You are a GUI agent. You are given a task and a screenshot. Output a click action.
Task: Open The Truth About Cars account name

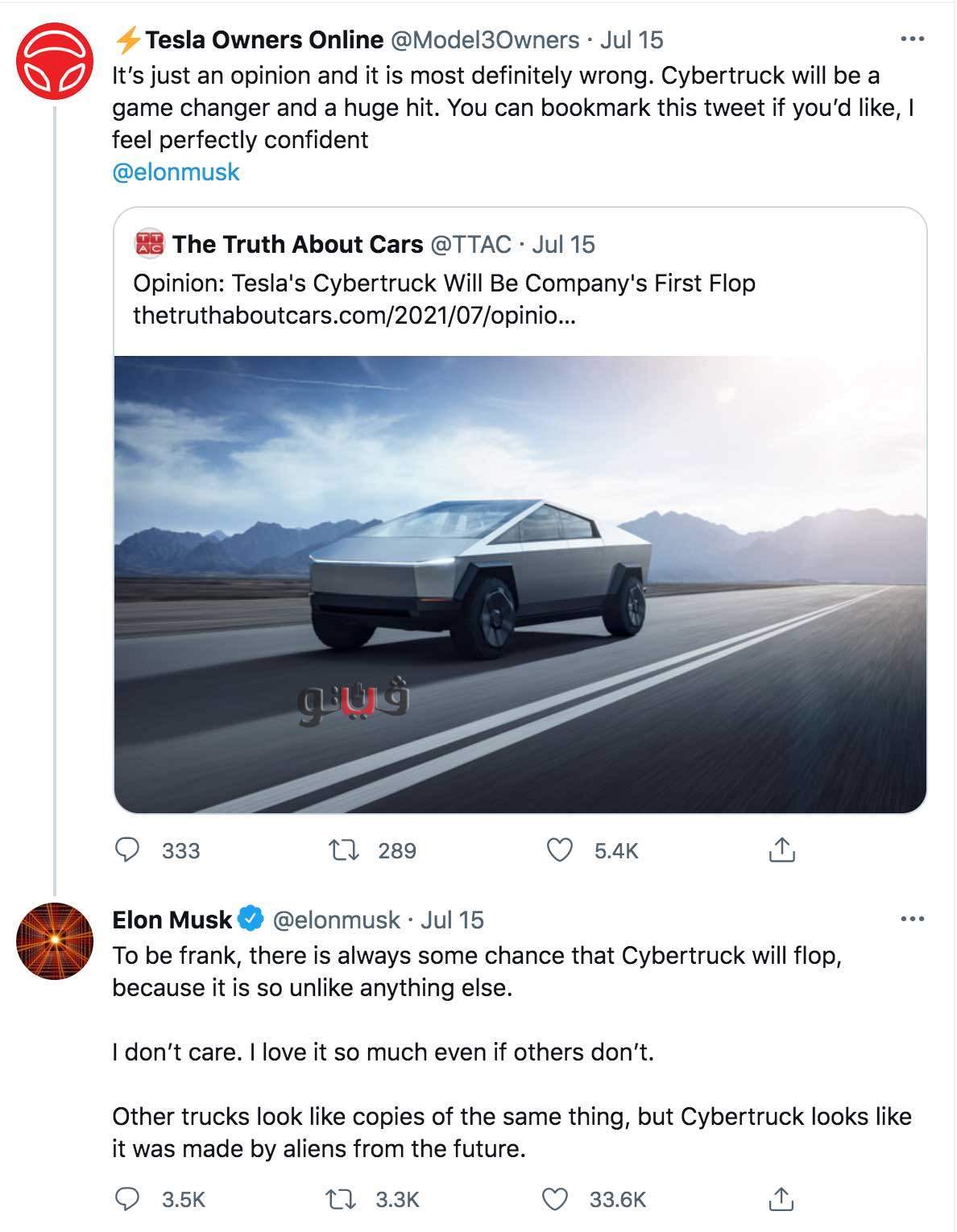point(297,244)
